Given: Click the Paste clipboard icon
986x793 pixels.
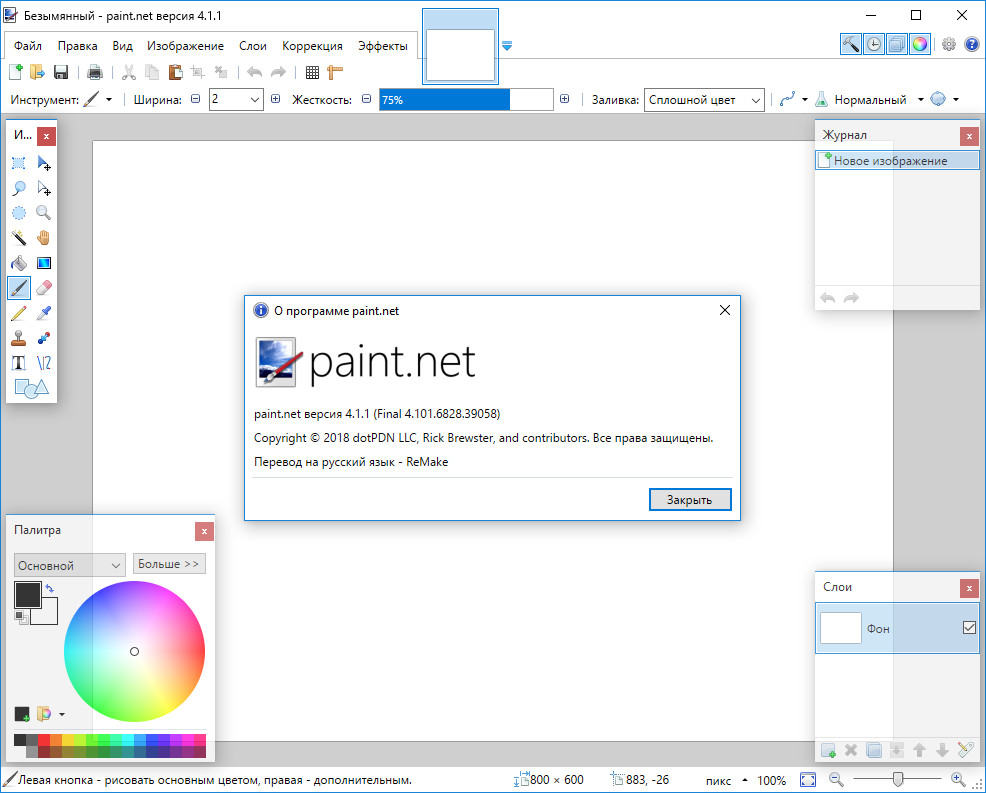Looking at the screenshot, I should [175, 72].
